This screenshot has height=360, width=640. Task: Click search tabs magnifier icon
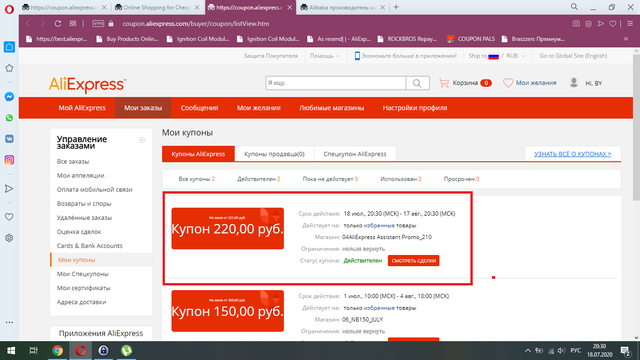coord(574,7)
